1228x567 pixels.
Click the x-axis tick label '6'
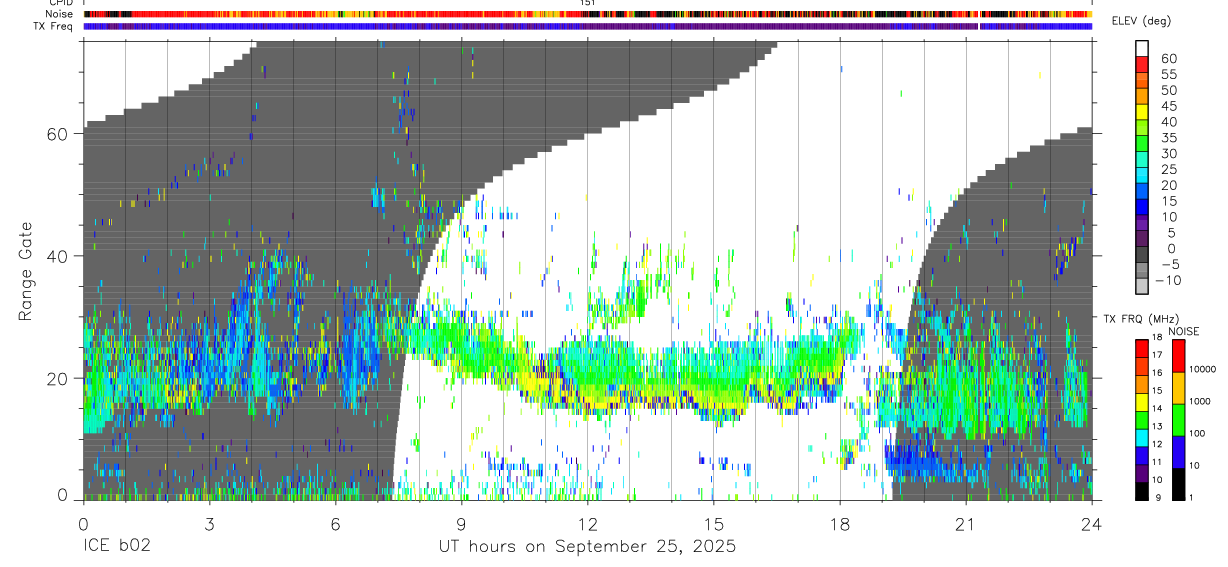tap(335, 523)
